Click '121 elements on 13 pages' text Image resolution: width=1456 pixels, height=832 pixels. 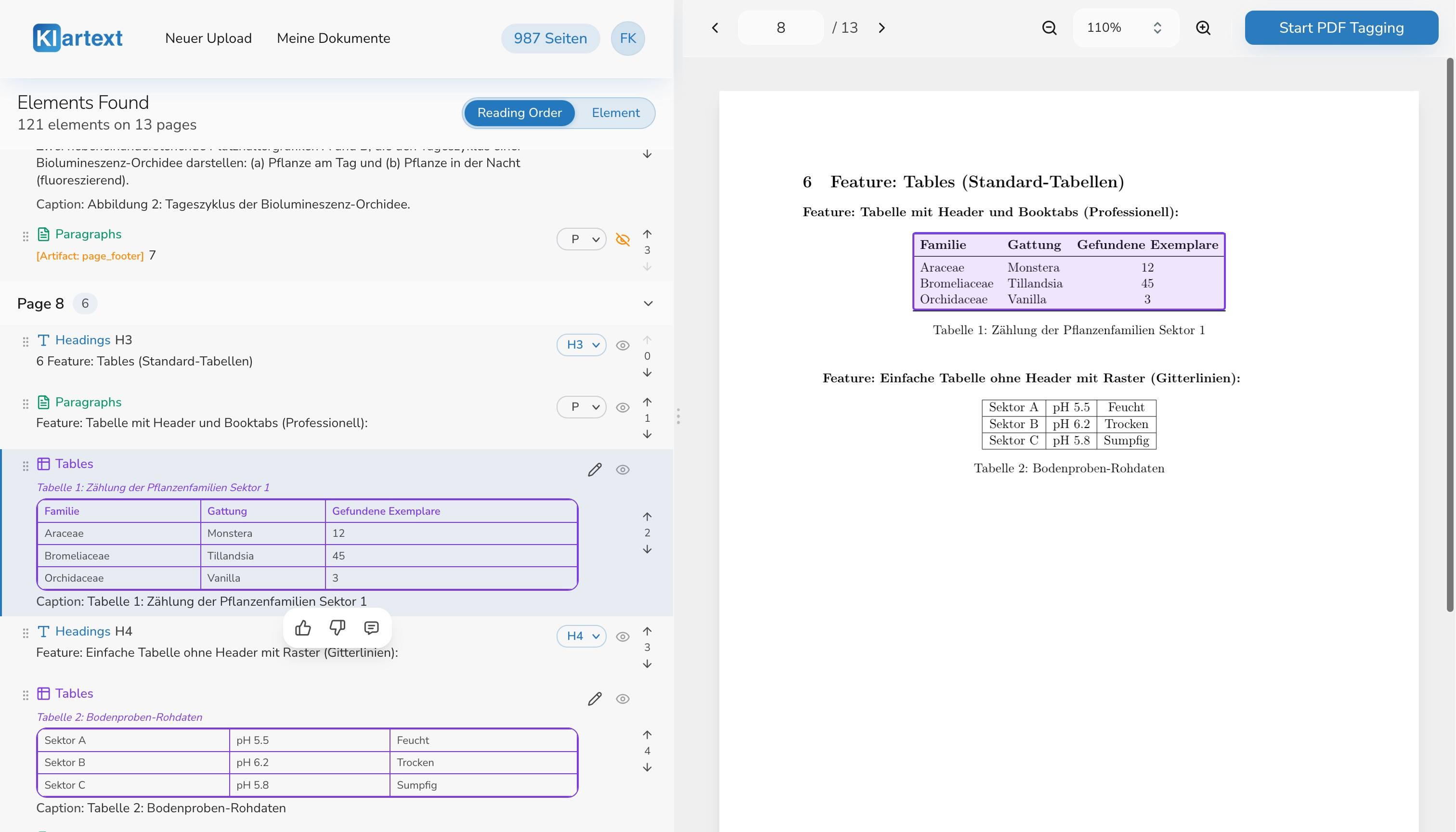click(x=107, y=125)
